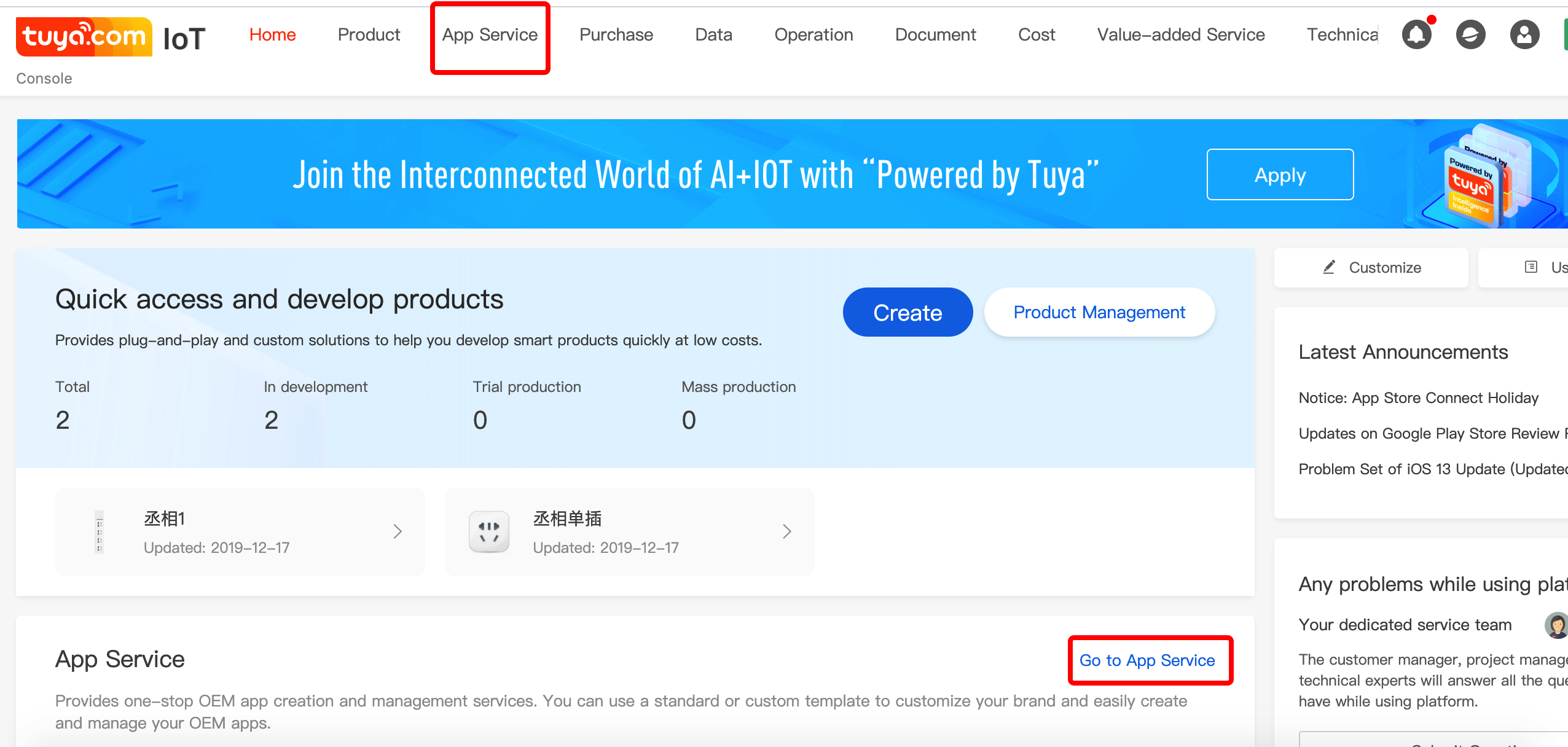This screenshot has width=1568, height=747.
Task: Click the App Service section heading
Action: (x=120, y=659)
